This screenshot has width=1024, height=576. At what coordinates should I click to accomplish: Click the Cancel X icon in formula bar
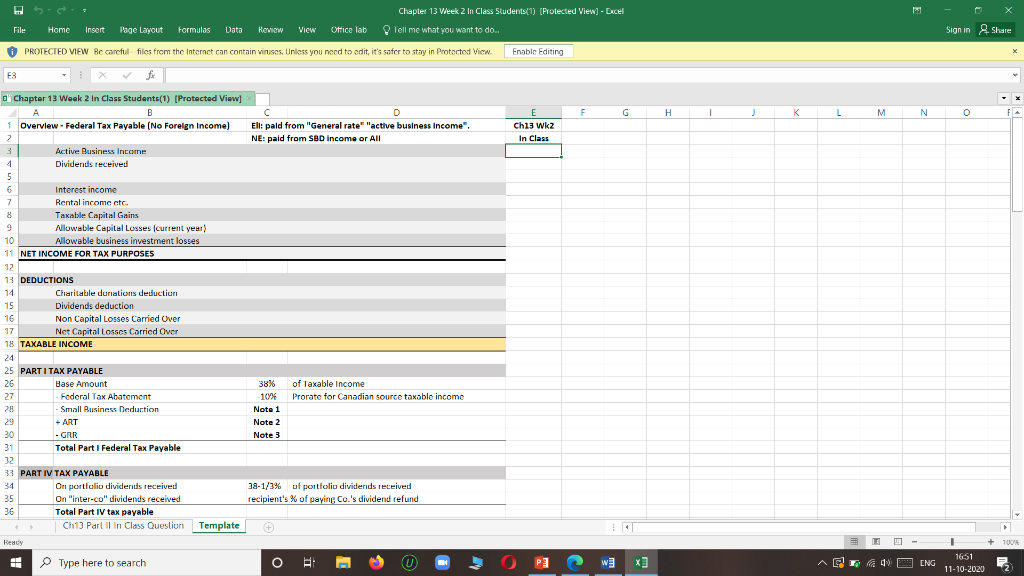103,75
